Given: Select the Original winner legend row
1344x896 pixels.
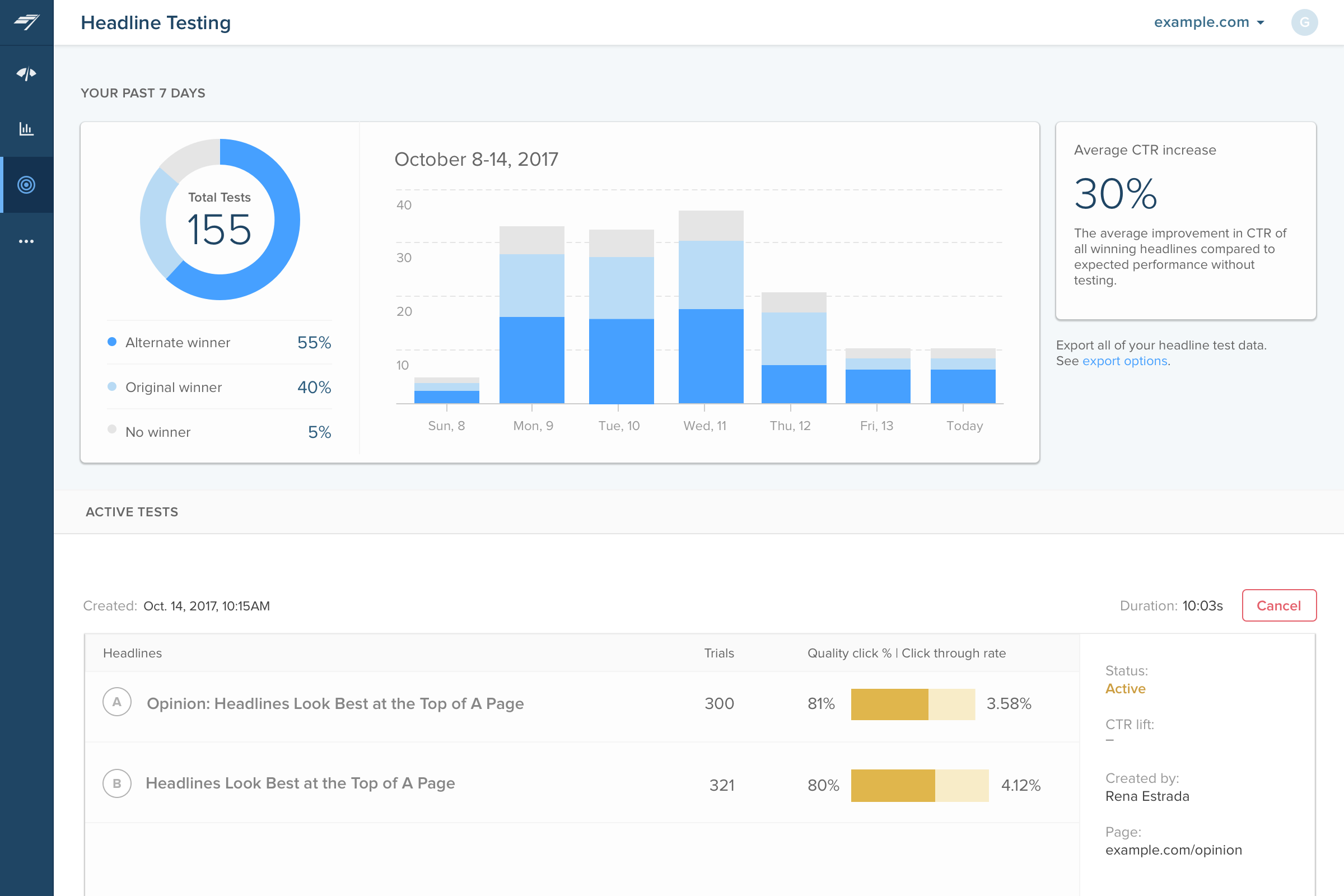Looking at the screenshot, I should click(219, 387).
